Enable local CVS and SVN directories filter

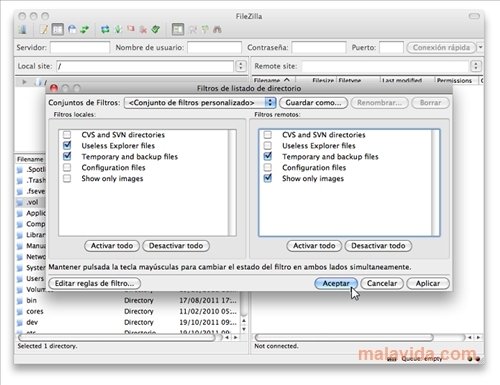click(x=67, y=135)
